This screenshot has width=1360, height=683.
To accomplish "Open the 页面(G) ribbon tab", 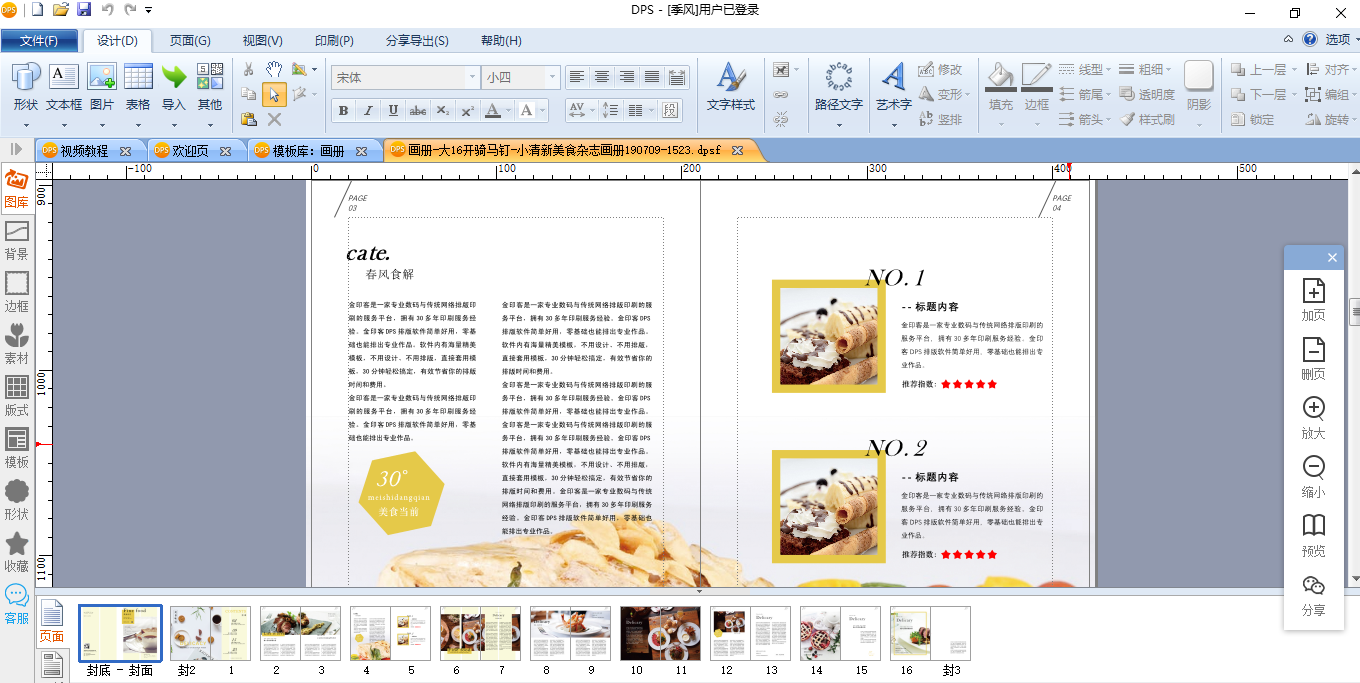I will coord(190,41).
